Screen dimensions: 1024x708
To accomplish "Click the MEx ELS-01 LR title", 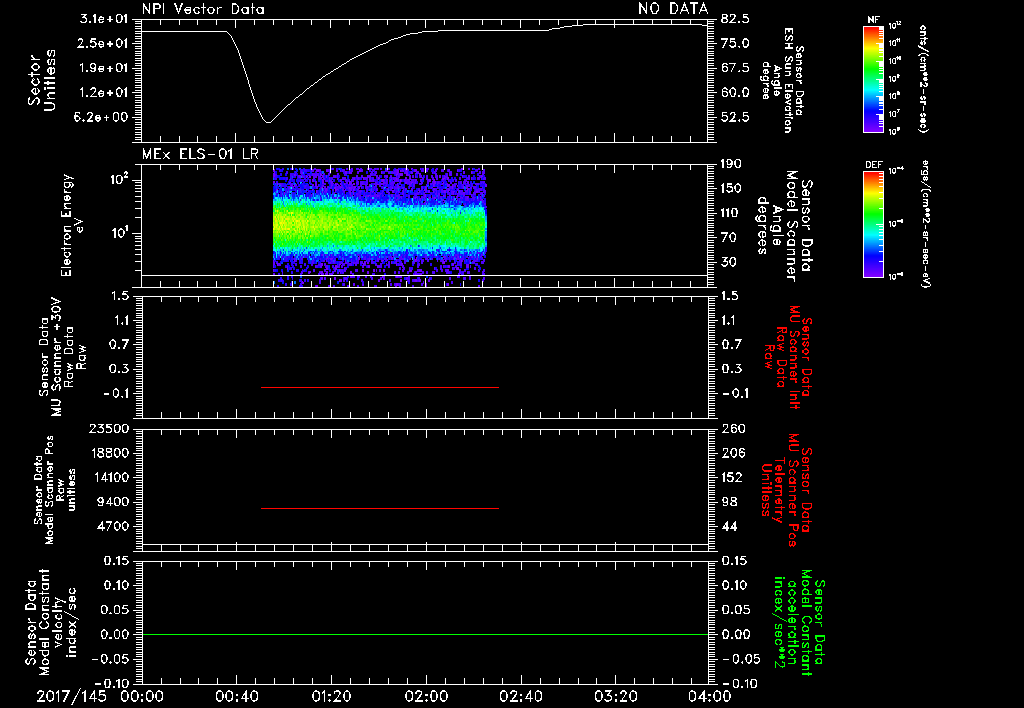I will (x=200, y=154).
